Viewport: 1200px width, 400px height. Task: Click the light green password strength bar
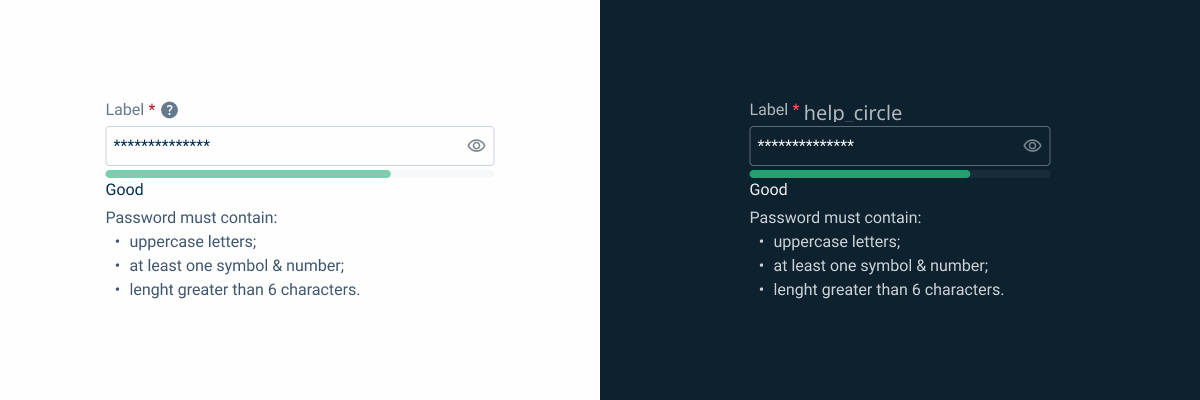248,174
